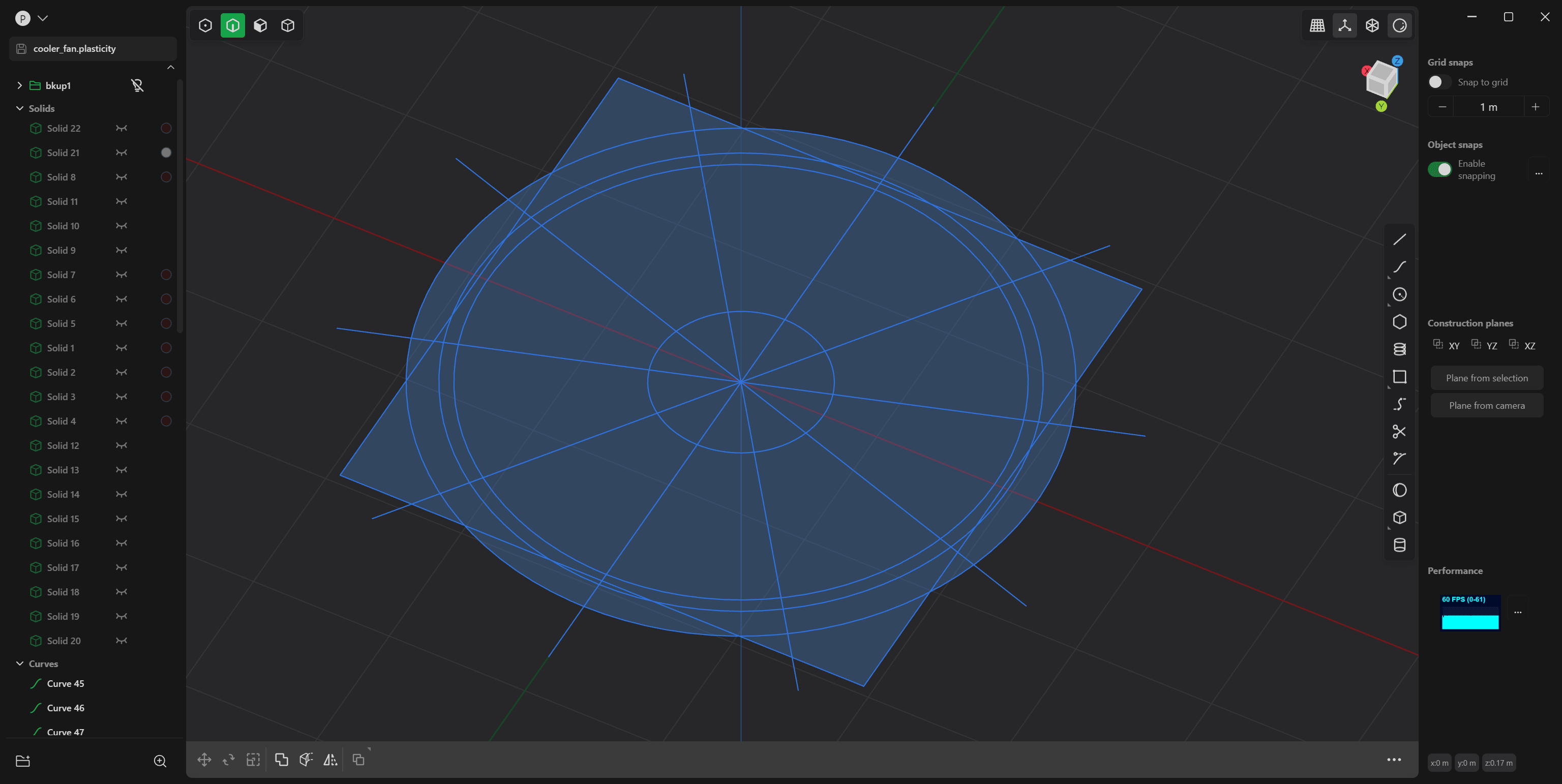The width and height of the screenshot is (1562, 784).
Task: Hide Solid 21 using its eye icon
Action: pos(122,153)
